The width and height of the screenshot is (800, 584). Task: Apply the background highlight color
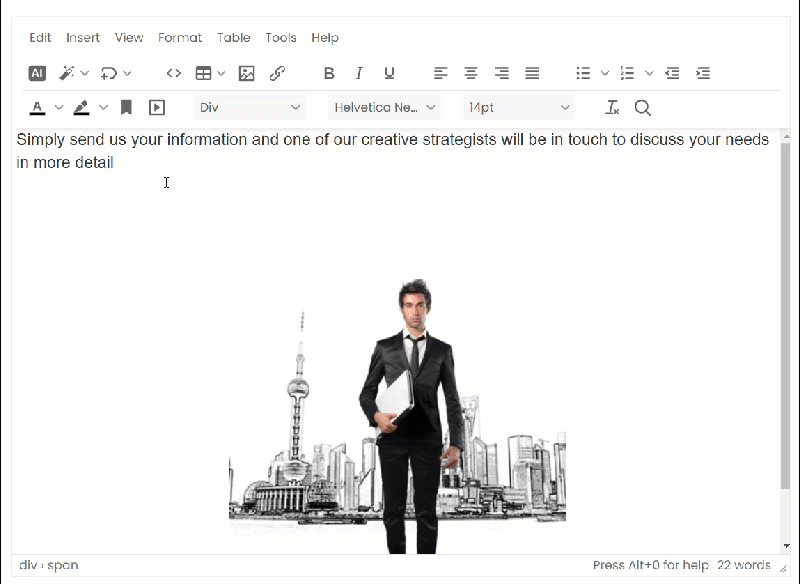click(x=82, y=108)
